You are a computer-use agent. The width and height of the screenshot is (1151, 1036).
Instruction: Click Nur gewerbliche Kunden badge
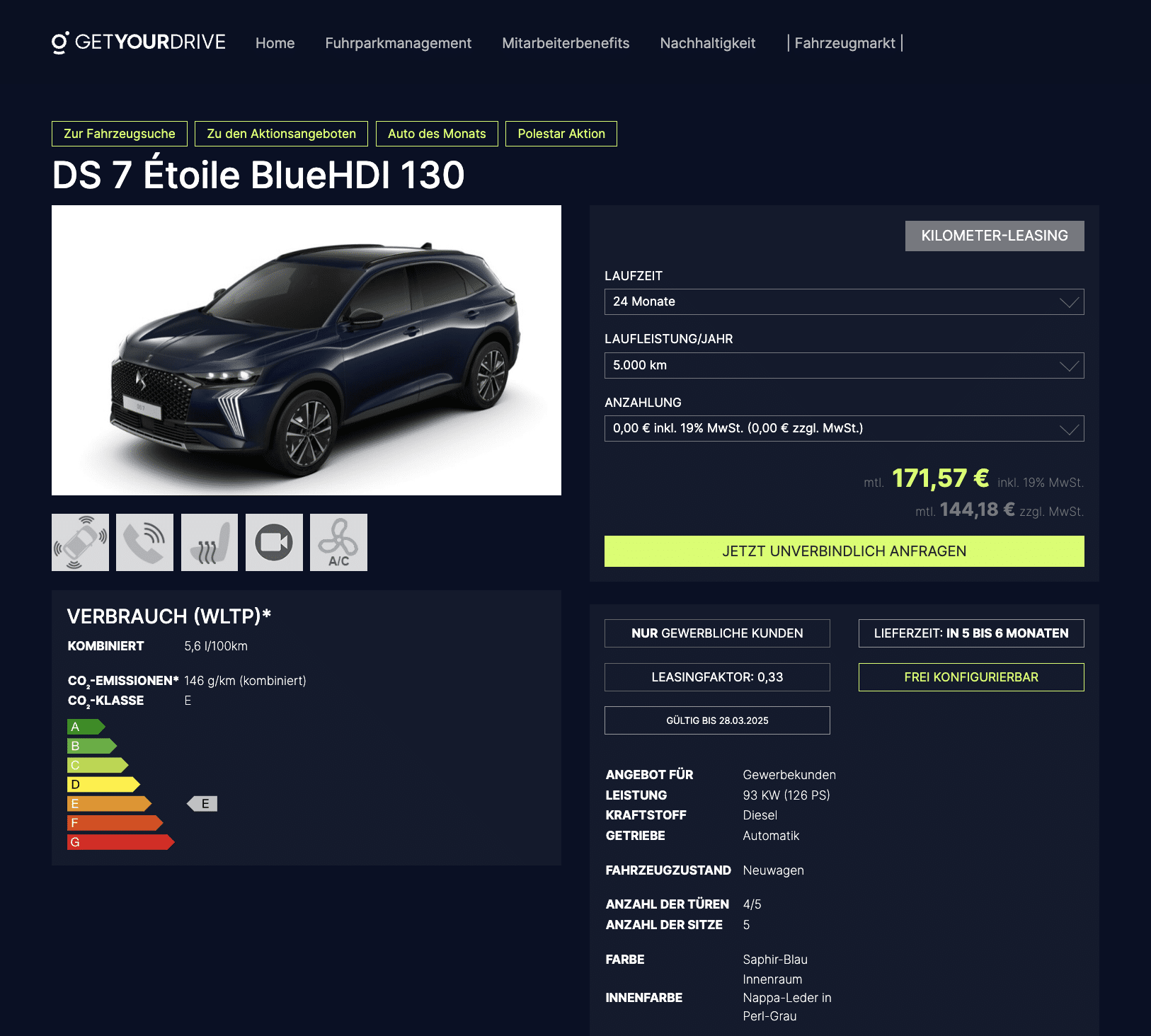click(x=717, y=633)
